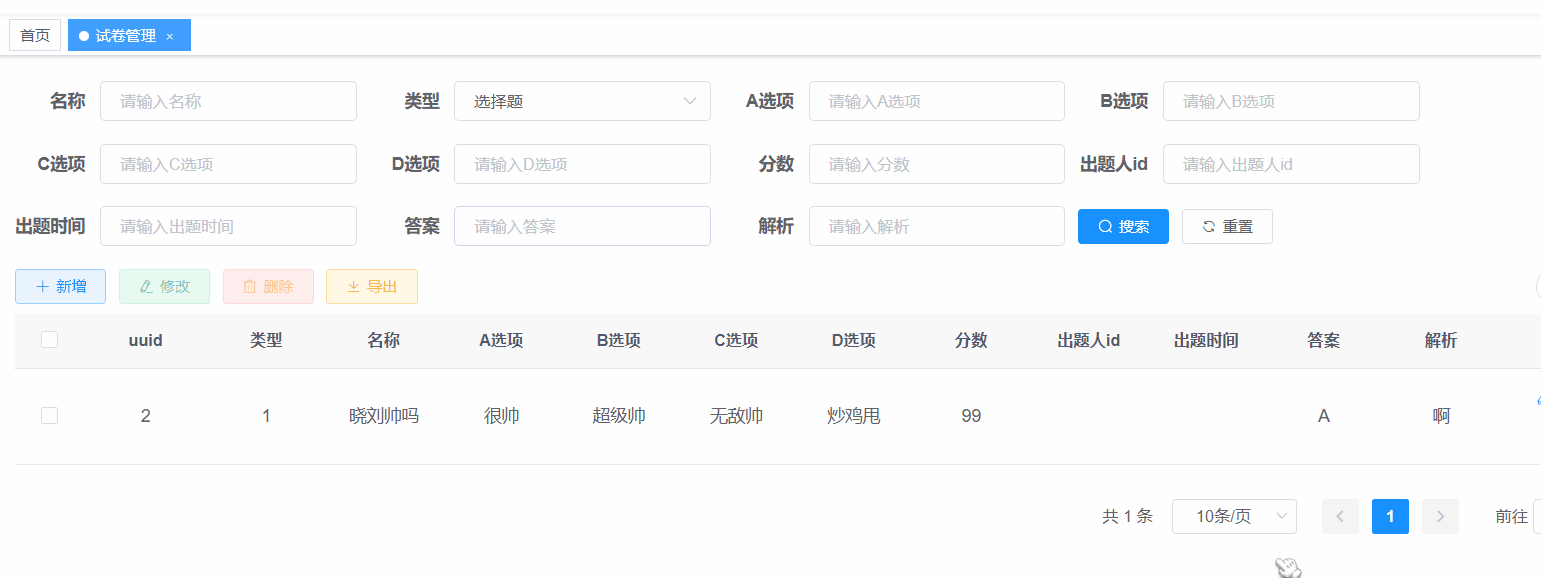Click the cell 很帅
The image size is (1541, 578).
point(501,416)
